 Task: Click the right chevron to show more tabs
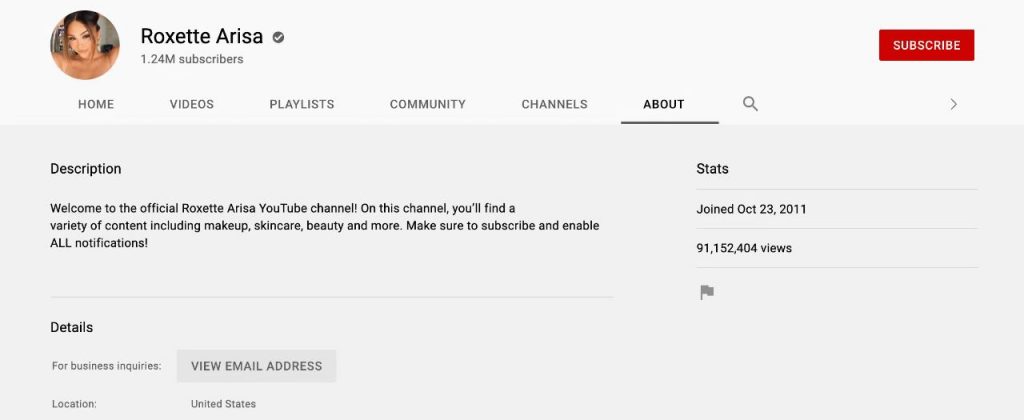point(953,104)
